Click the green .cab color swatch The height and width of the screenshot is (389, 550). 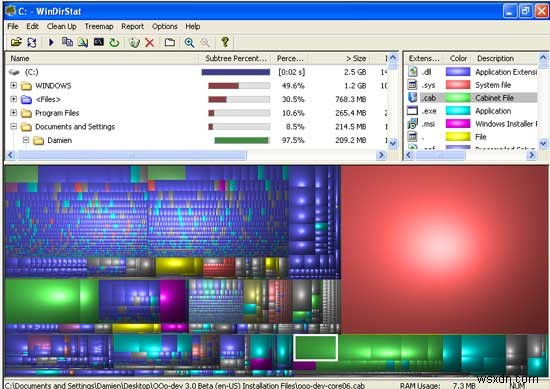458,98
